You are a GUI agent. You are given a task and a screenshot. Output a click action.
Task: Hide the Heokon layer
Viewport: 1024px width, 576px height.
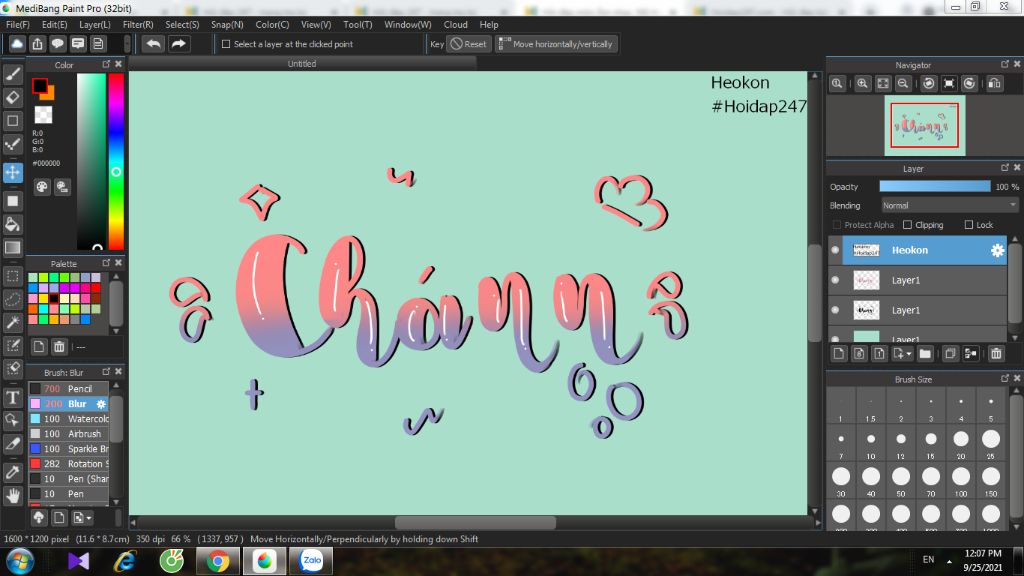[x=835, y=250]
